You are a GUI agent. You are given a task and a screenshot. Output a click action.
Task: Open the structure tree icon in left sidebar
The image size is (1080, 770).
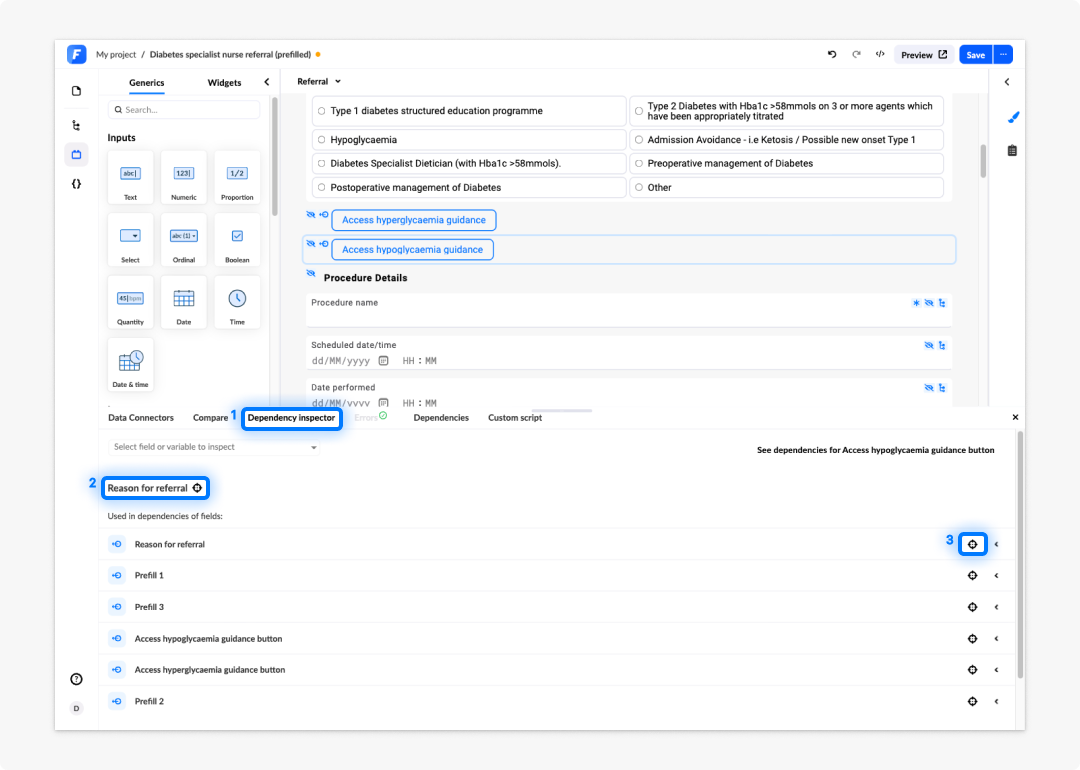76,125
